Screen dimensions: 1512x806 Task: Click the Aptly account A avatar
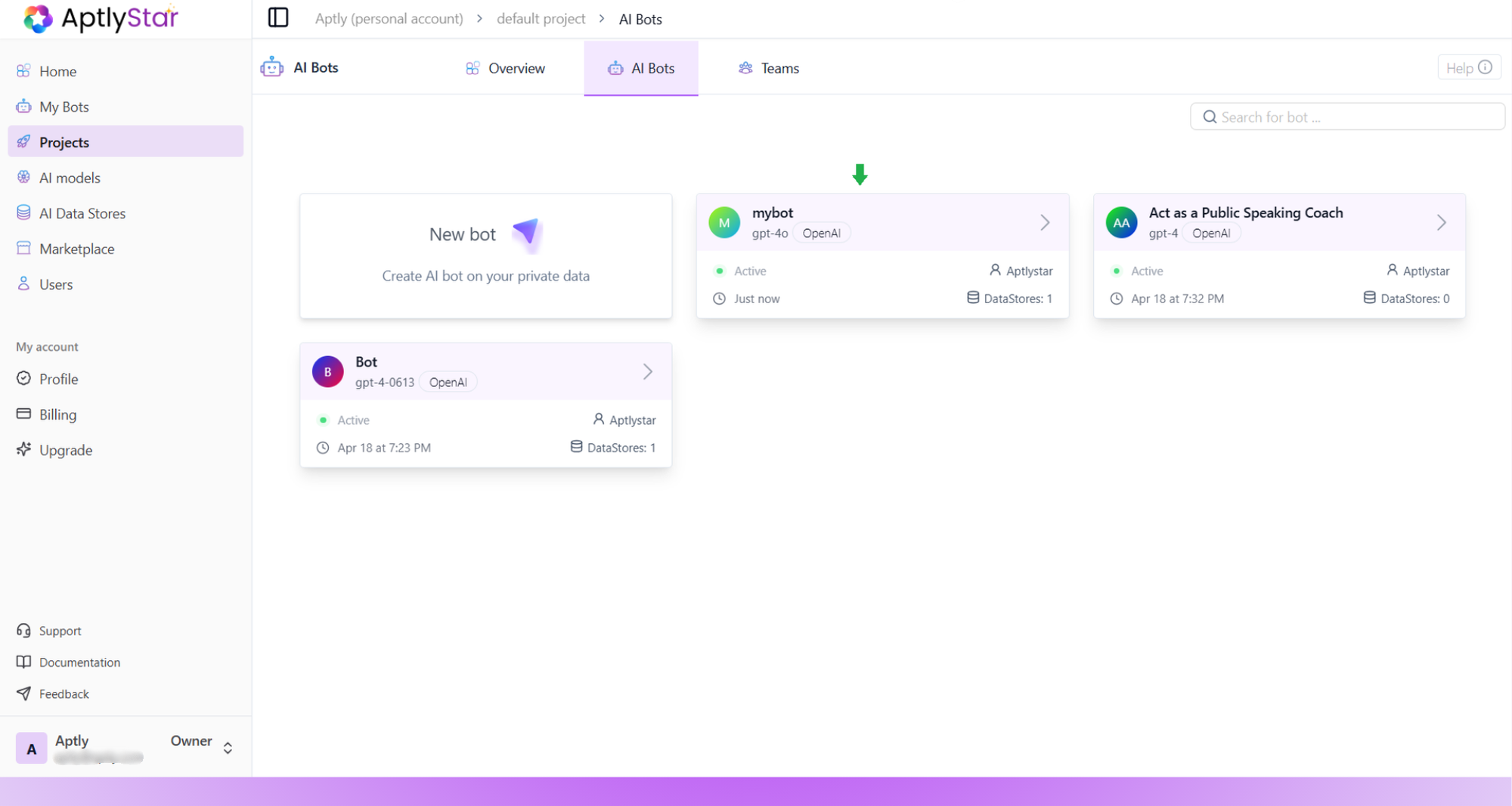[x=31, y=748]
